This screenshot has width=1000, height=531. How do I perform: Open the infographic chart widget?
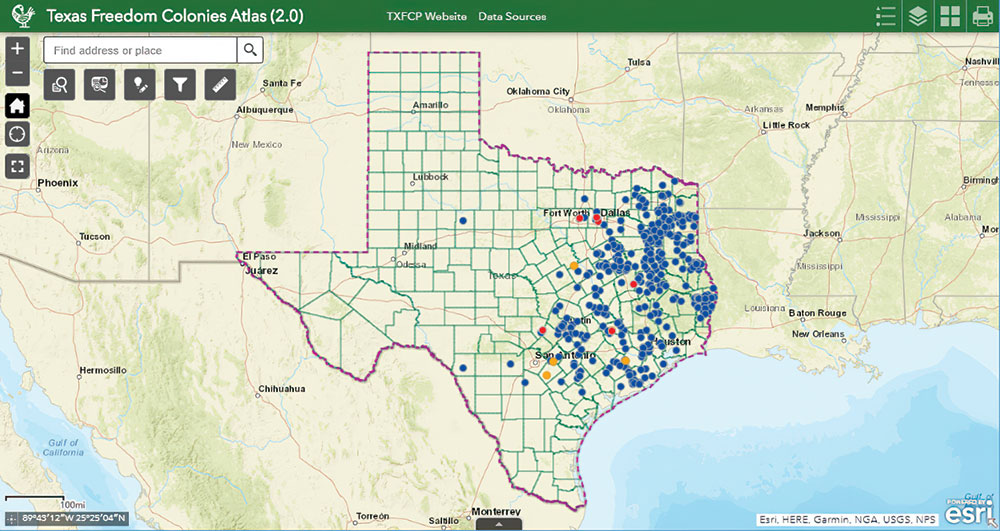[100, 85]
